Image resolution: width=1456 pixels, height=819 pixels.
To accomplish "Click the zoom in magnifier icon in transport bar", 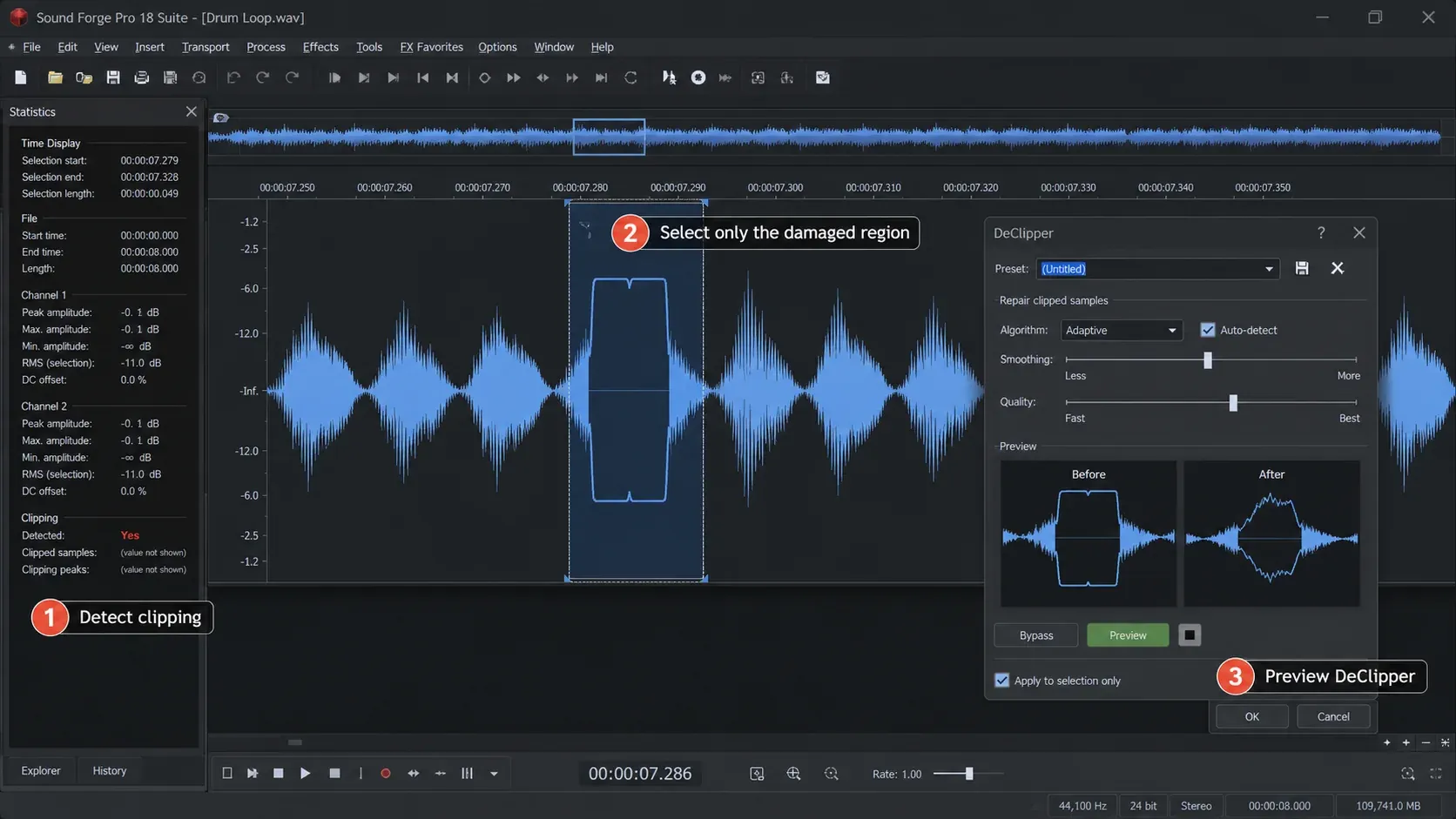I will tap(793, 774).
